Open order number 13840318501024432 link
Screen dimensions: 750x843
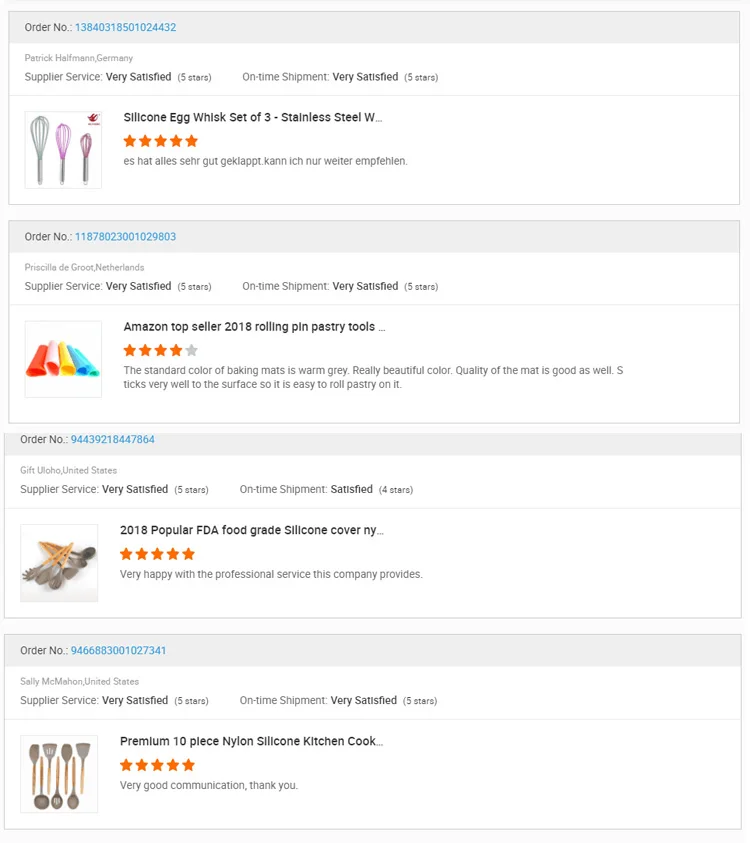click(x=125, y=27)
